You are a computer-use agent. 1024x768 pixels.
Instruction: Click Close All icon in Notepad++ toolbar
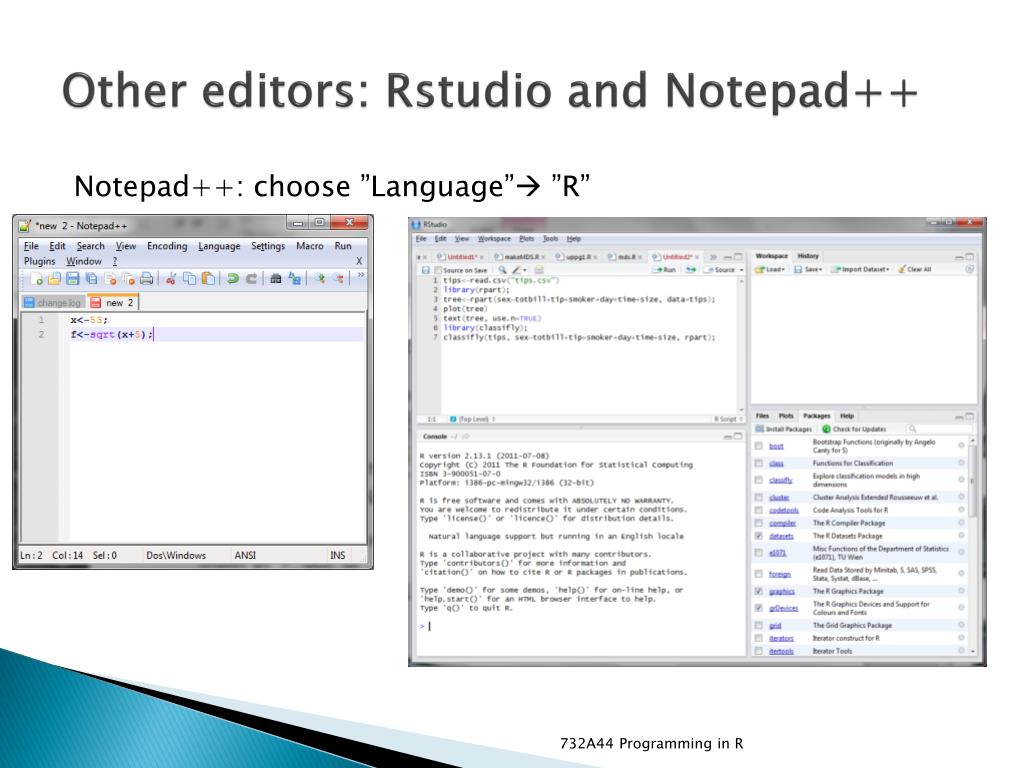coord(129,280)
